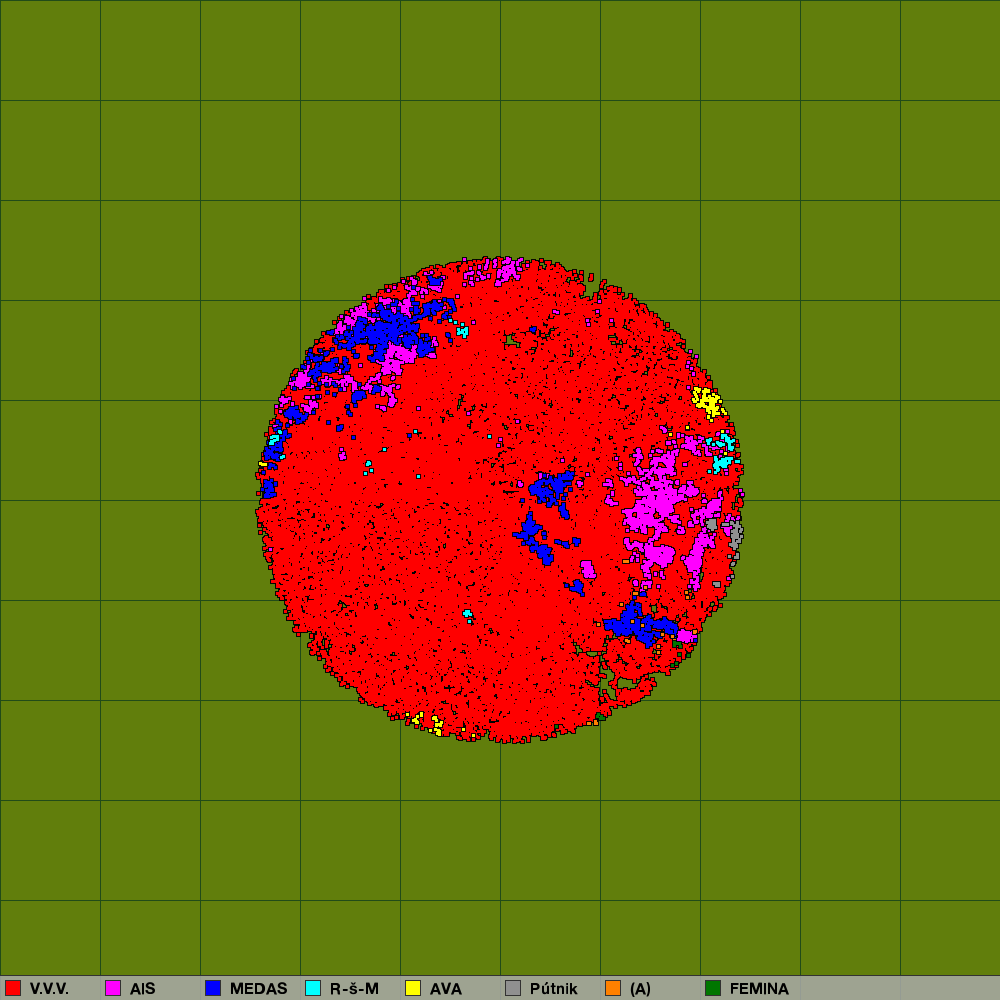Select the V.V.V. legend label
Image resolution: width=1000 pixels, height=1000 pixels.
pos(49,989)
